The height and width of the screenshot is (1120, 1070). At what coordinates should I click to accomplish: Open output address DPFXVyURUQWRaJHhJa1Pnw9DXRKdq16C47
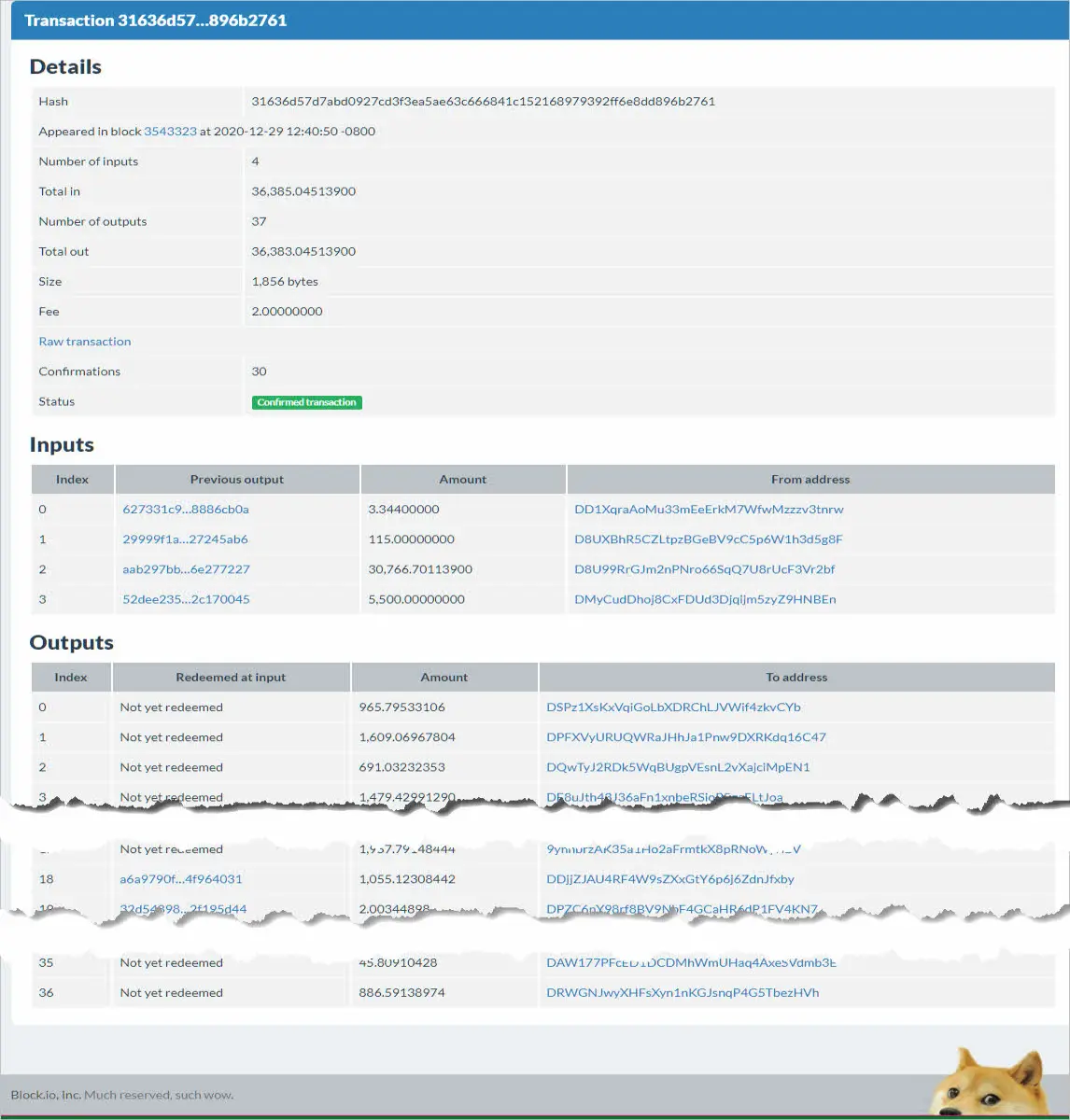click(686, 737)
